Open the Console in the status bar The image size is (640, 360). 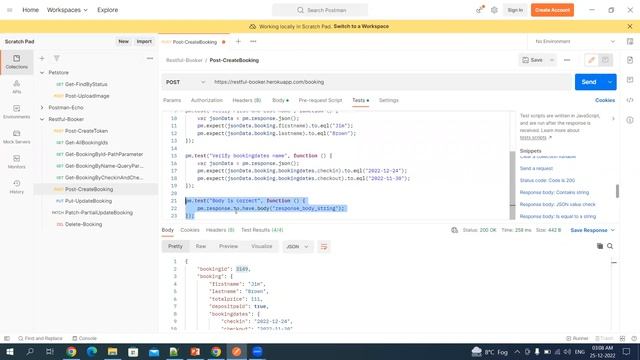coord(84,338)
